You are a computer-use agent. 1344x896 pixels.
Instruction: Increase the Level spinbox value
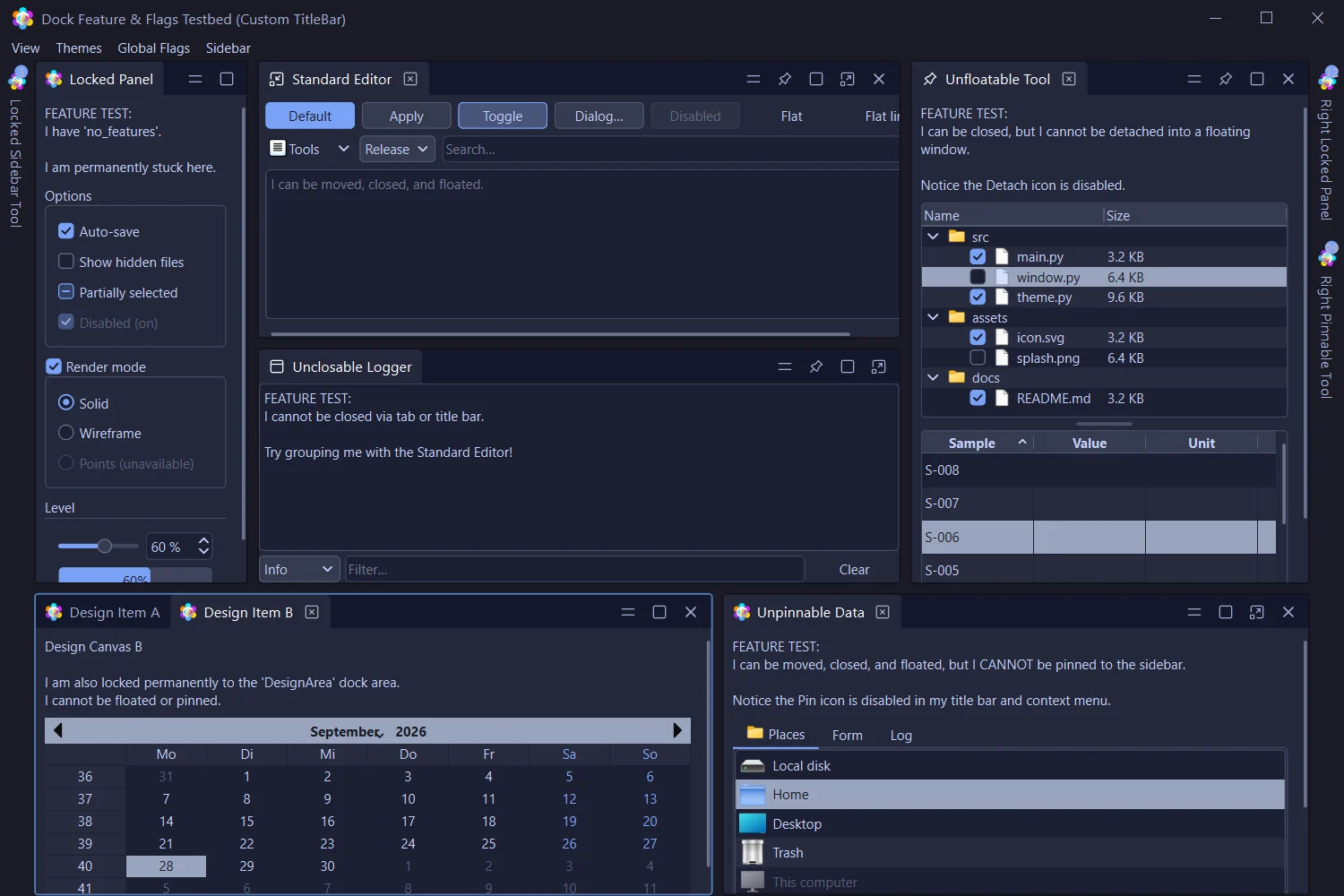(204, 540)
